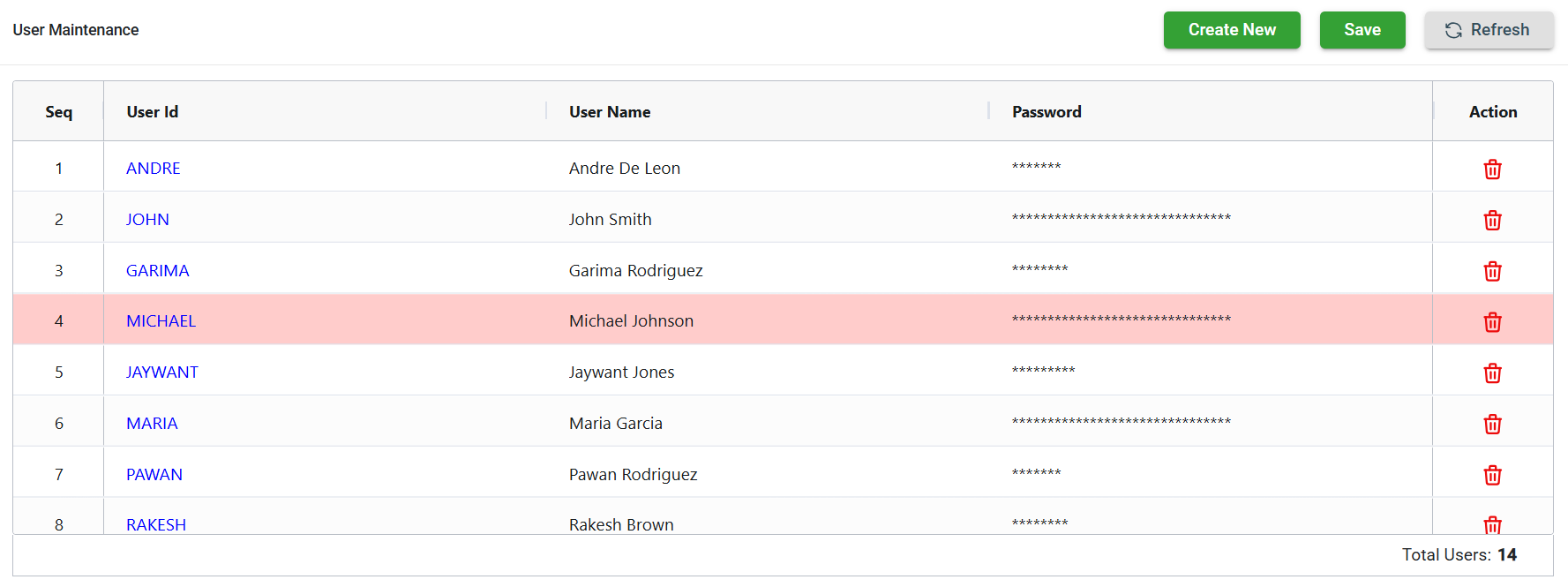Open the ANDRE user ID link
Screen dimensions: 1568x587
point(154,169)
